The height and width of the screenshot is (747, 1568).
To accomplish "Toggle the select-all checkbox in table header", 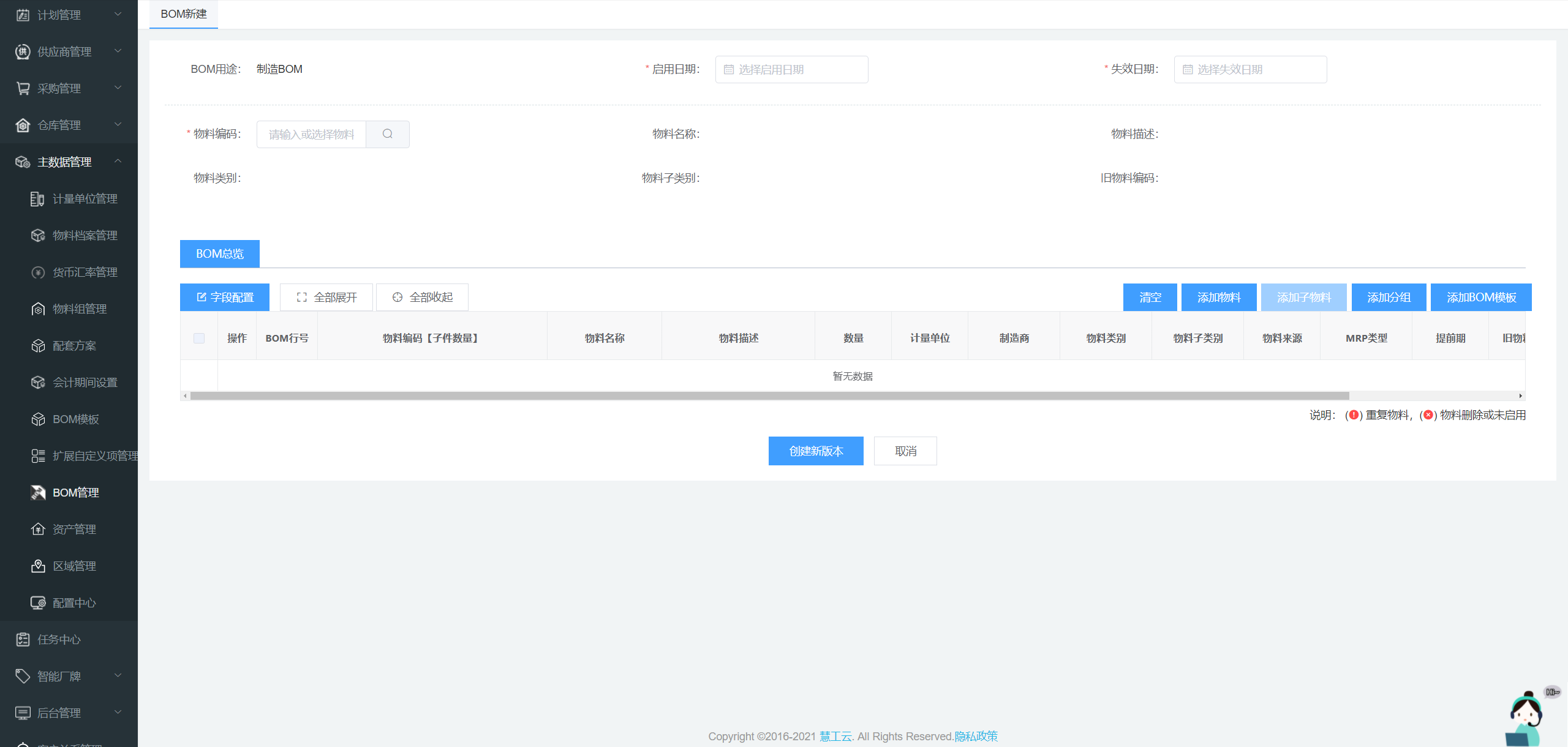I will point(199,338).
